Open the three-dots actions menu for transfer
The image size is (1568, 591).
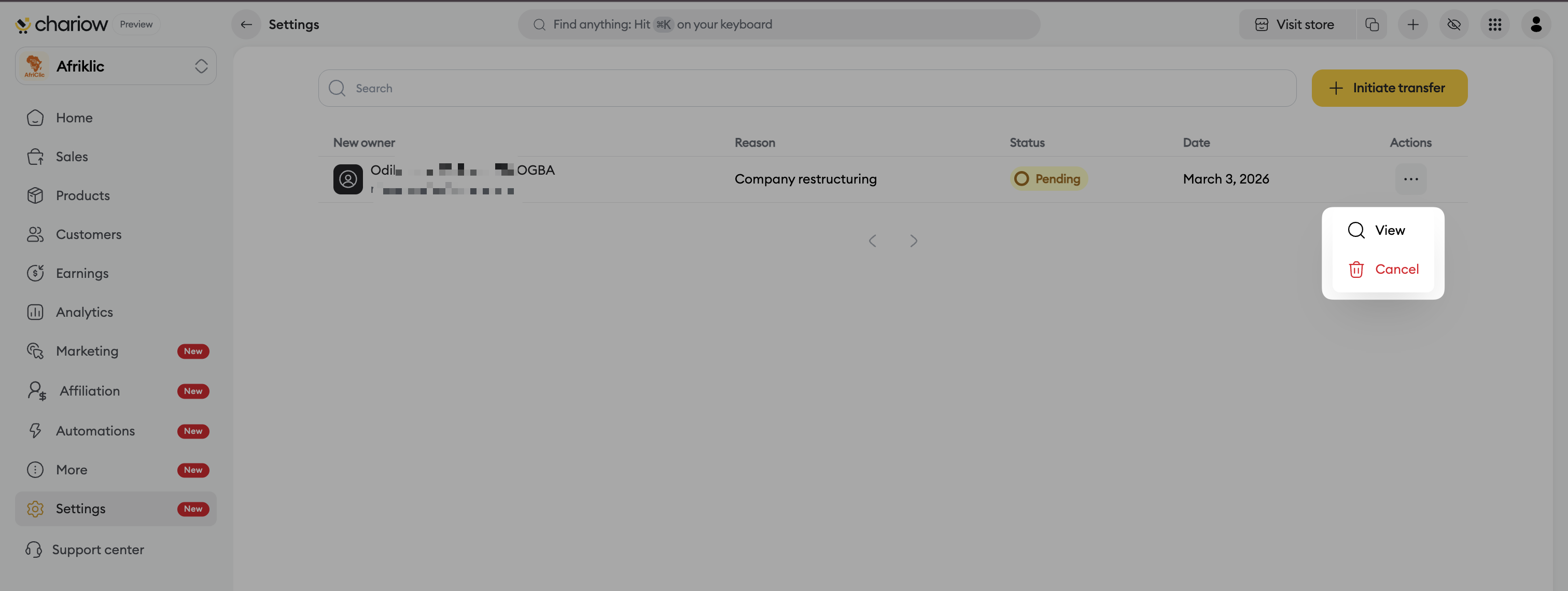coord(1410,179)
